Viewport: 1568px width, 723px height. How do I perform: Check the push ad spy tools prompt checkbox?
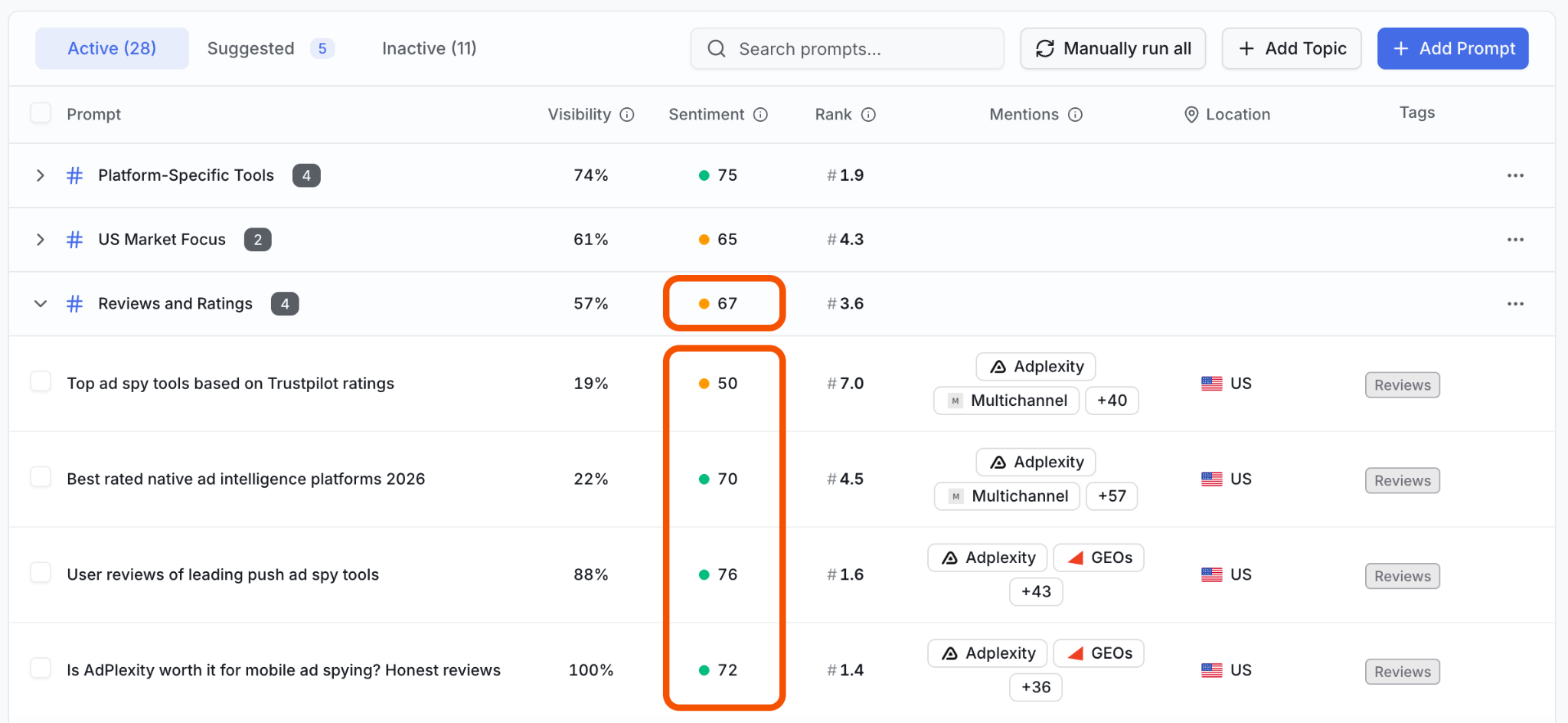coord(41,573)
